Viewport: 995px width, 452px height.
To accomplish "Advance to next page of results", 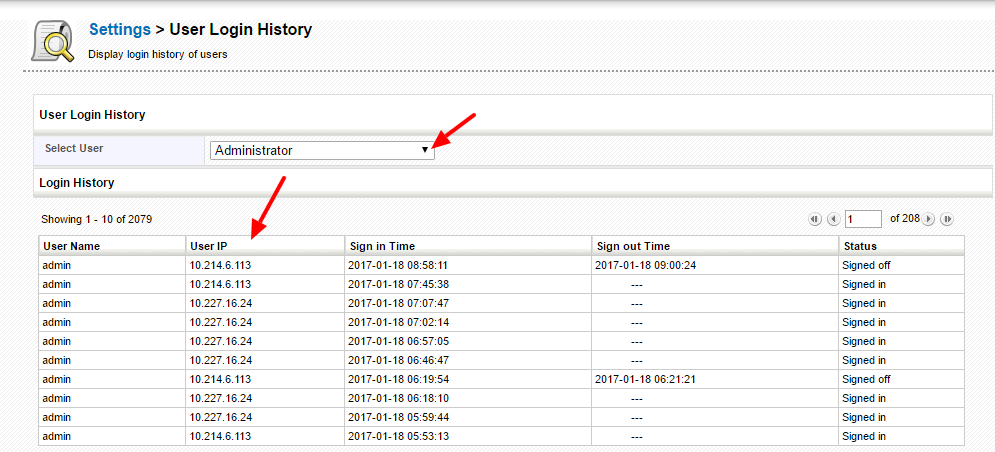I will (929, 219).
